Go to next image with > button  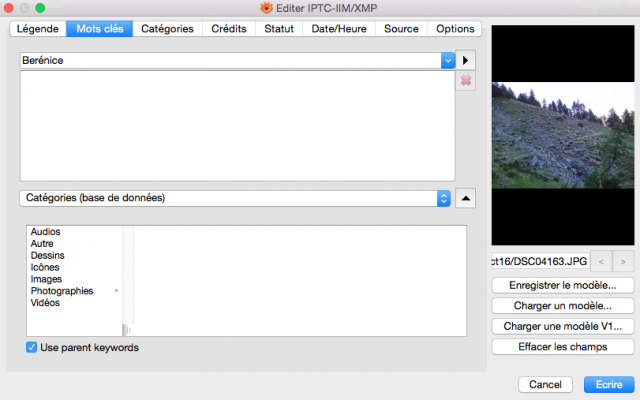[623, 262]
